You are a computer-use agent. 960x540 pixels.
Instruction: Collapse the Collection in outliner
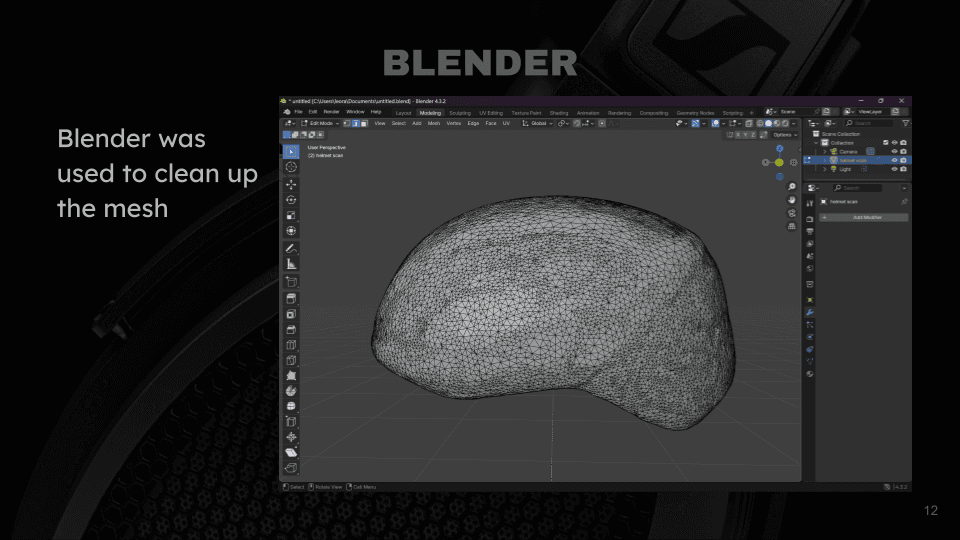click(816, 143)
